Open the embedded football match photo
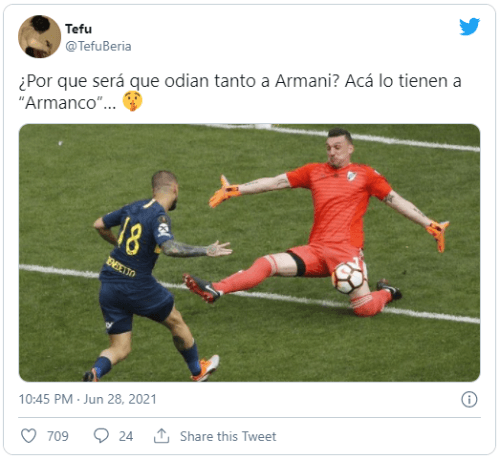Image resolution: width=500 pixels, height=459 pixels. pyautogui.click(x=249, y=253)
